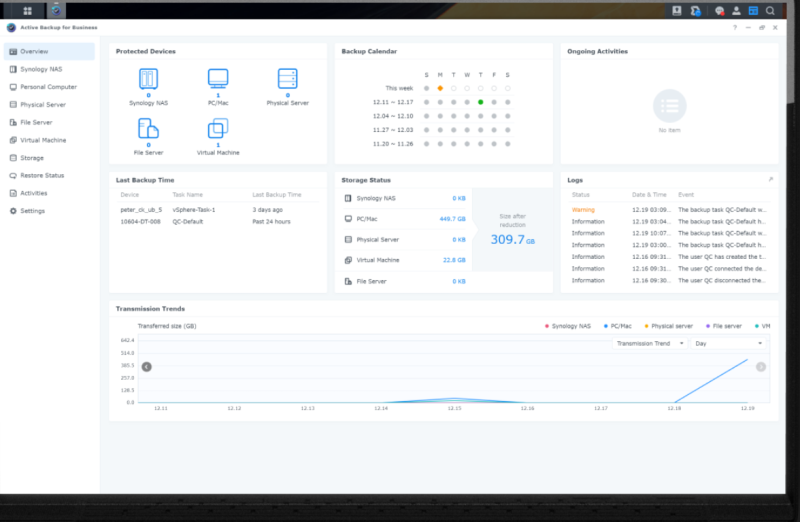The width and height of the screenshot is (800, 522).
Task: Click the Device column header
Action: point(130,195)
